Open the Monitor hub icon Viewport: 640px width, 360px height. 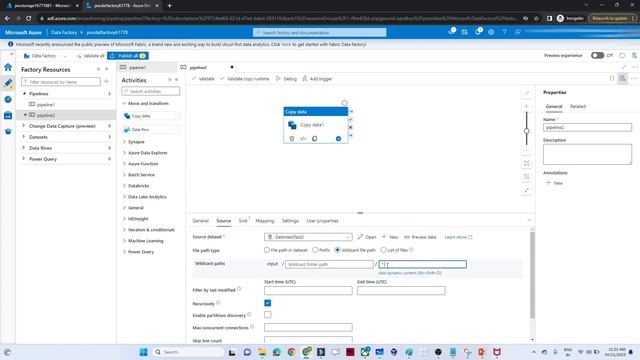tap(8, 99)
